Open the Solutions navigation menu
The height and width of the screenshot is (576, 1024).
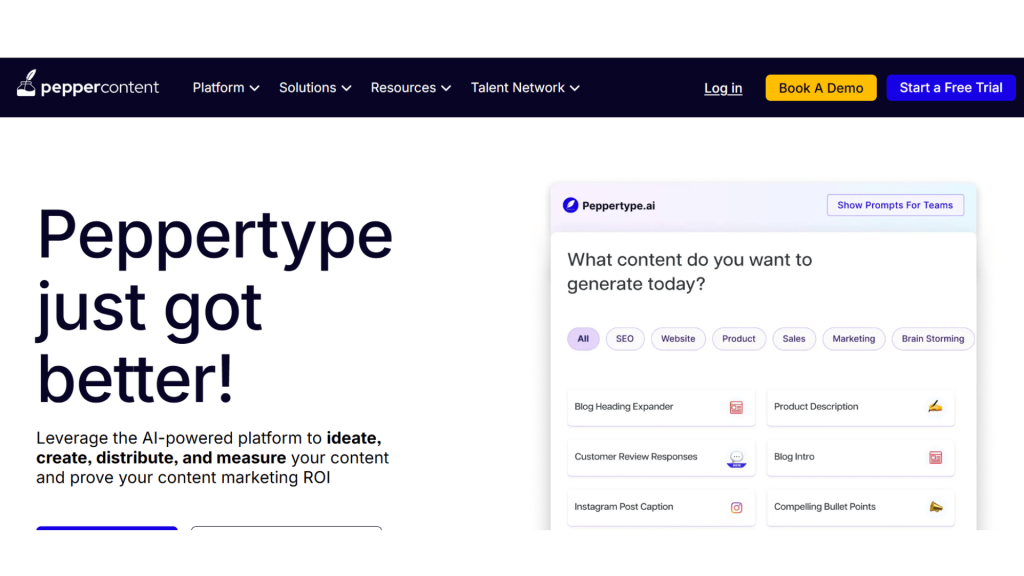[x=315, y=88]
